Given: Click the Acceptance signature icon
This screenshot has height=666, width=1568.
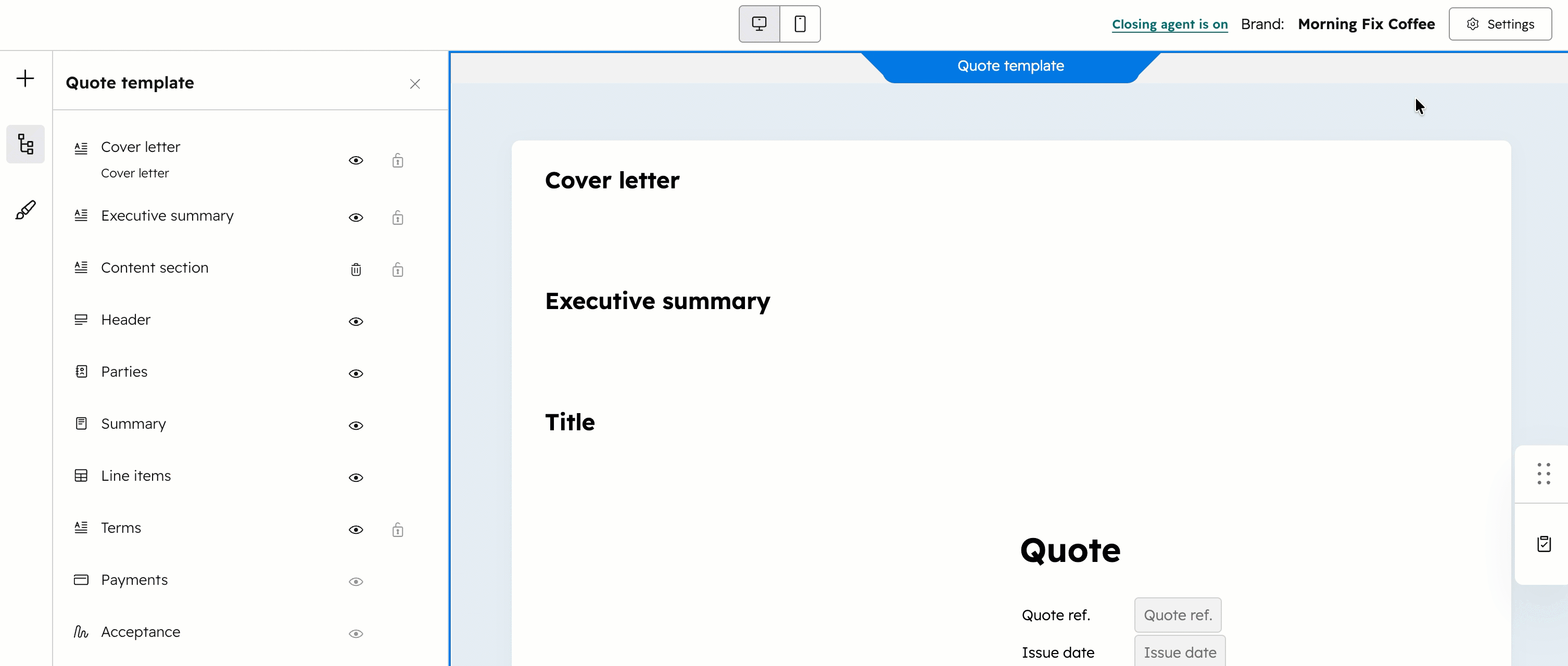Looking at the screenshot, I should tap(81, 632).
